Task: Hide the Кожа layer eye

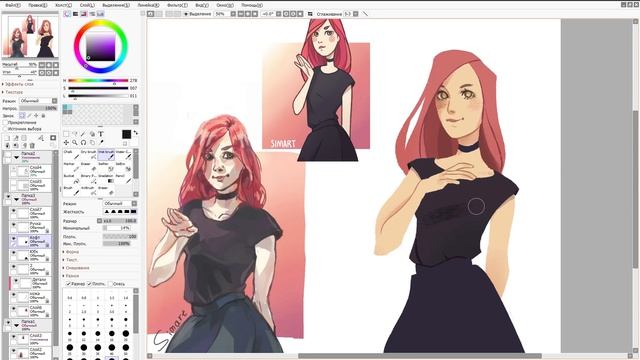Action: pos(13,295)
